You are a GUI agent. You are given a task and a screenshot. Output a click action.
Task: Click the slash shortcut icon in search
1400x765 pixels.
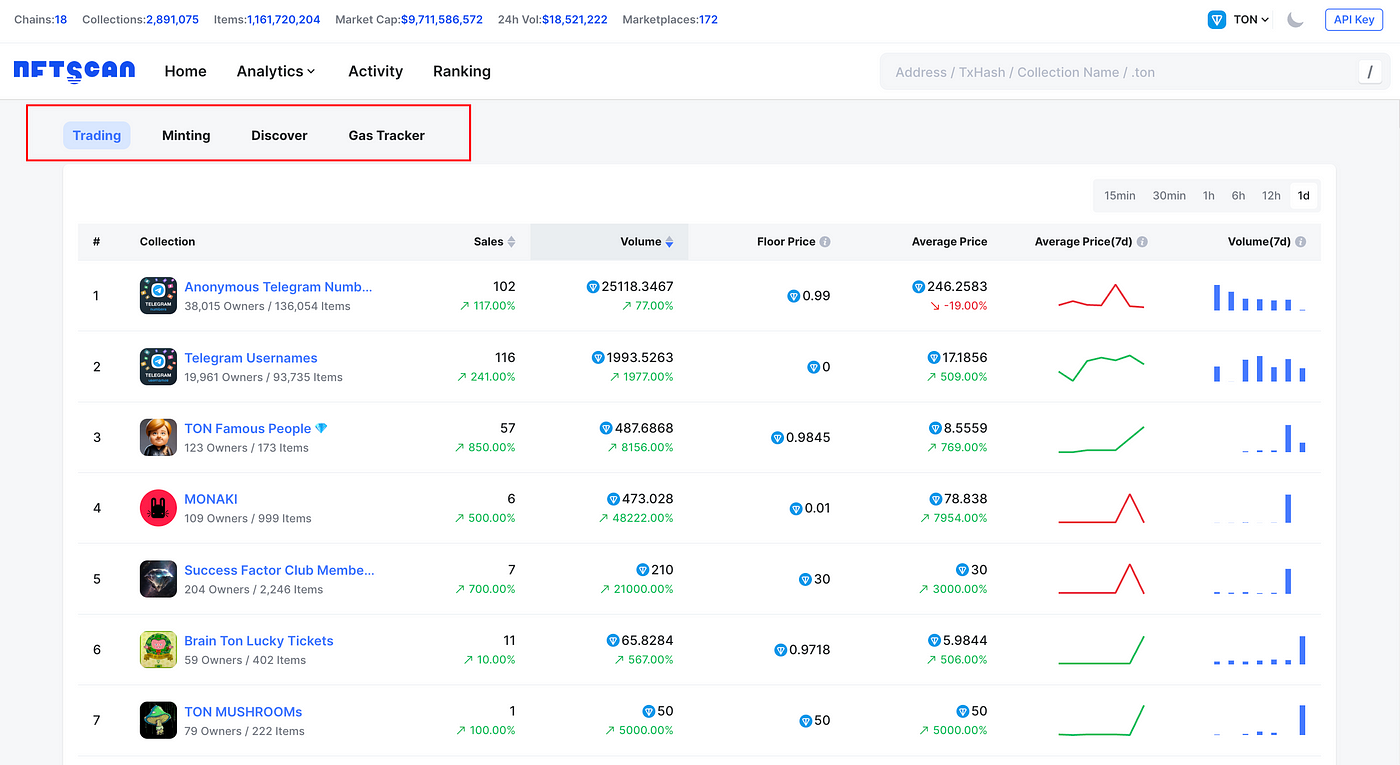click(1369, 72)
